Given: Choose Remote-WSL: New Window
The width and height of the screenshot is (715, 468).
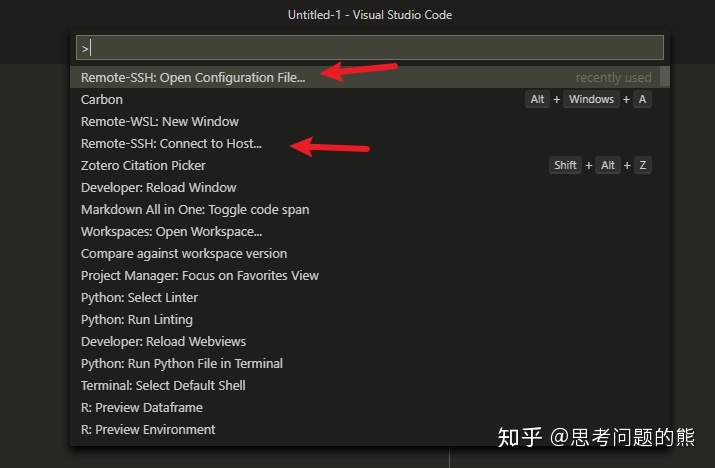Looking at the screenshot, I should pyautogui.click(x=370, y=121).
